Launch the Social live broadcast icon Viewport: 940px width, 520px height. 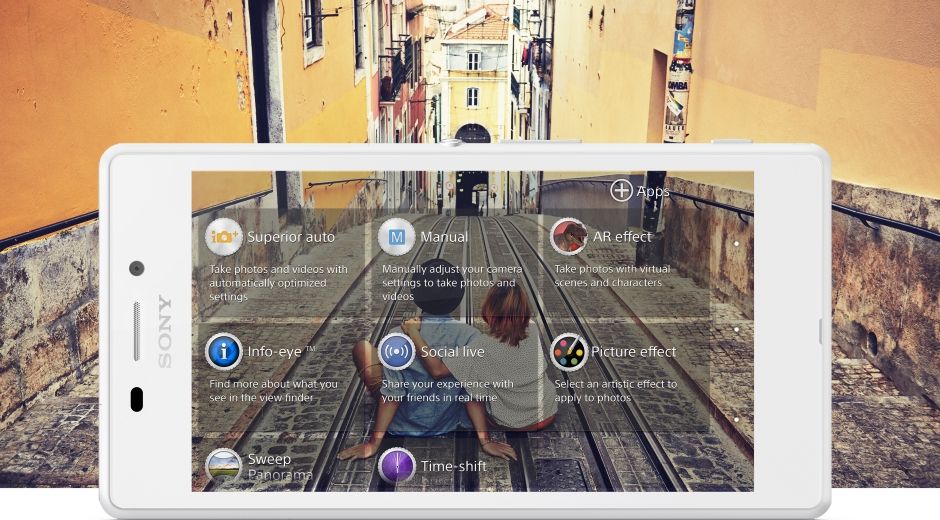pyautogui.click(x=397, y=352)
